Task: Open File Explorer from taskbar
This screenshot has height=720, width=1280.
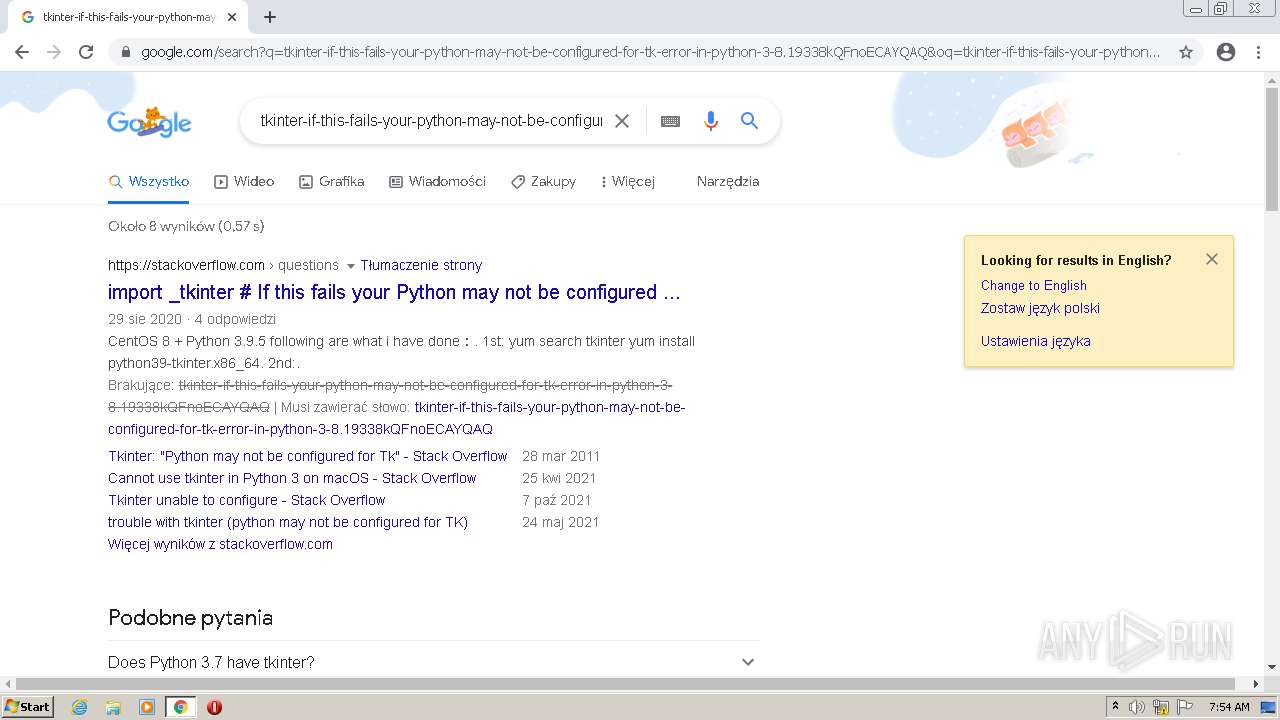Action: 113,707
